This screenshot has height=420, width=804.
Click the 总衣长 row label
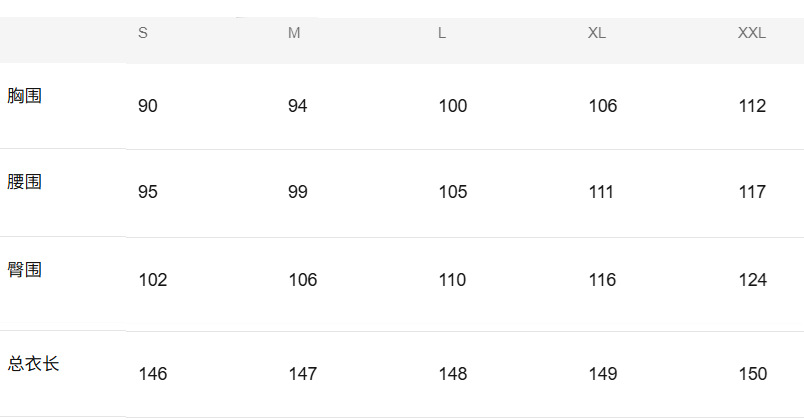click(34, 364)
